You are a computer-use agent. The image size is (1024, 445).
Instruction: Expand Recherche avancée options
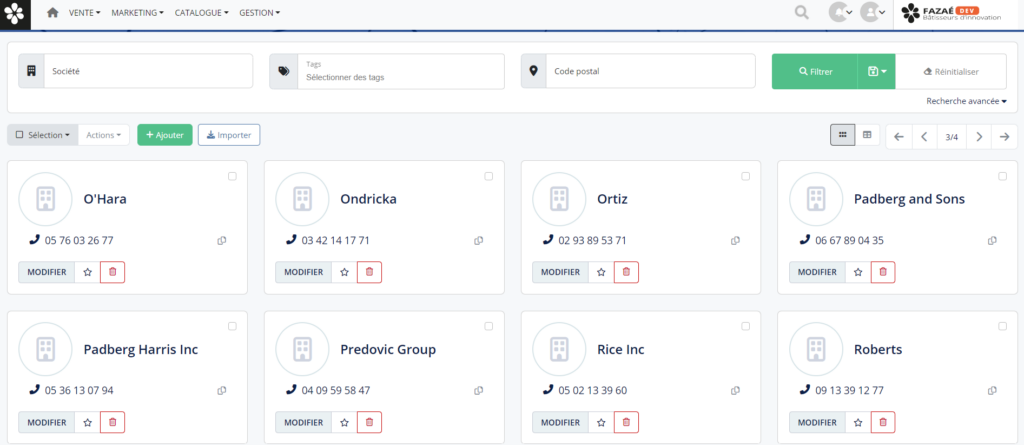point(966,101)
